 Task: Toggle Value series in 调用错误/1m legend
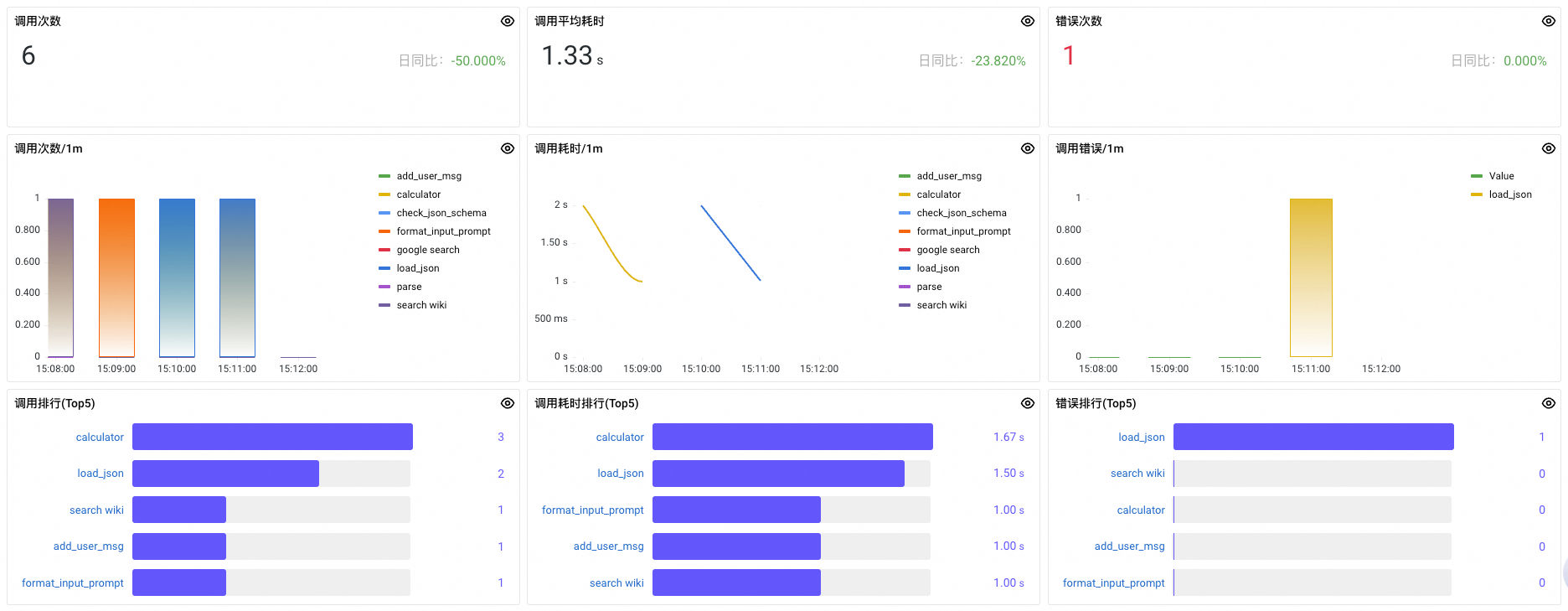point(1501,176)
